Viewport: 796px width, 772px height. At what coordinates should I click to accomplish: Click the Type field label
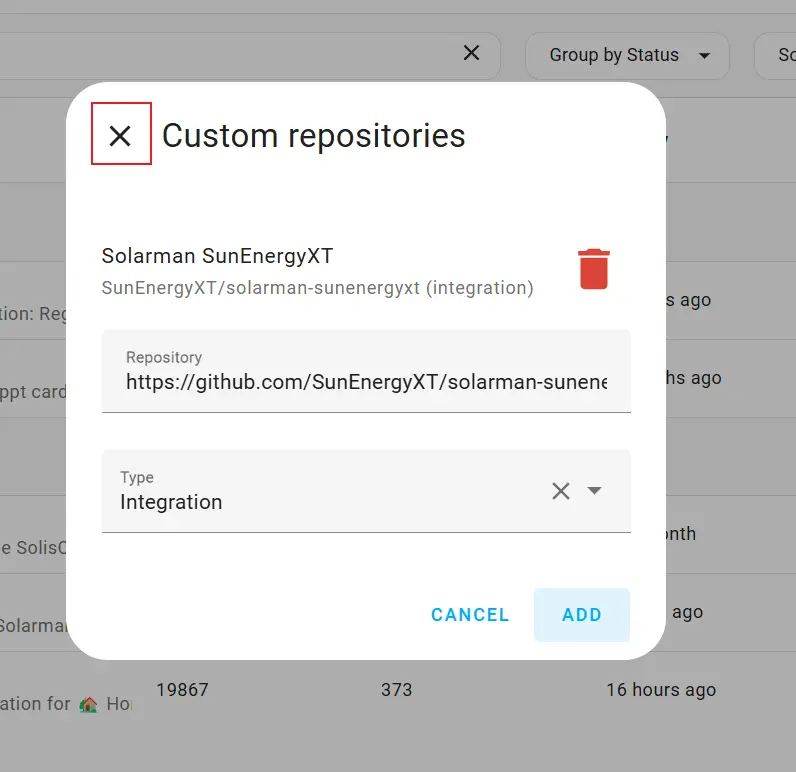tap(137, 477)
